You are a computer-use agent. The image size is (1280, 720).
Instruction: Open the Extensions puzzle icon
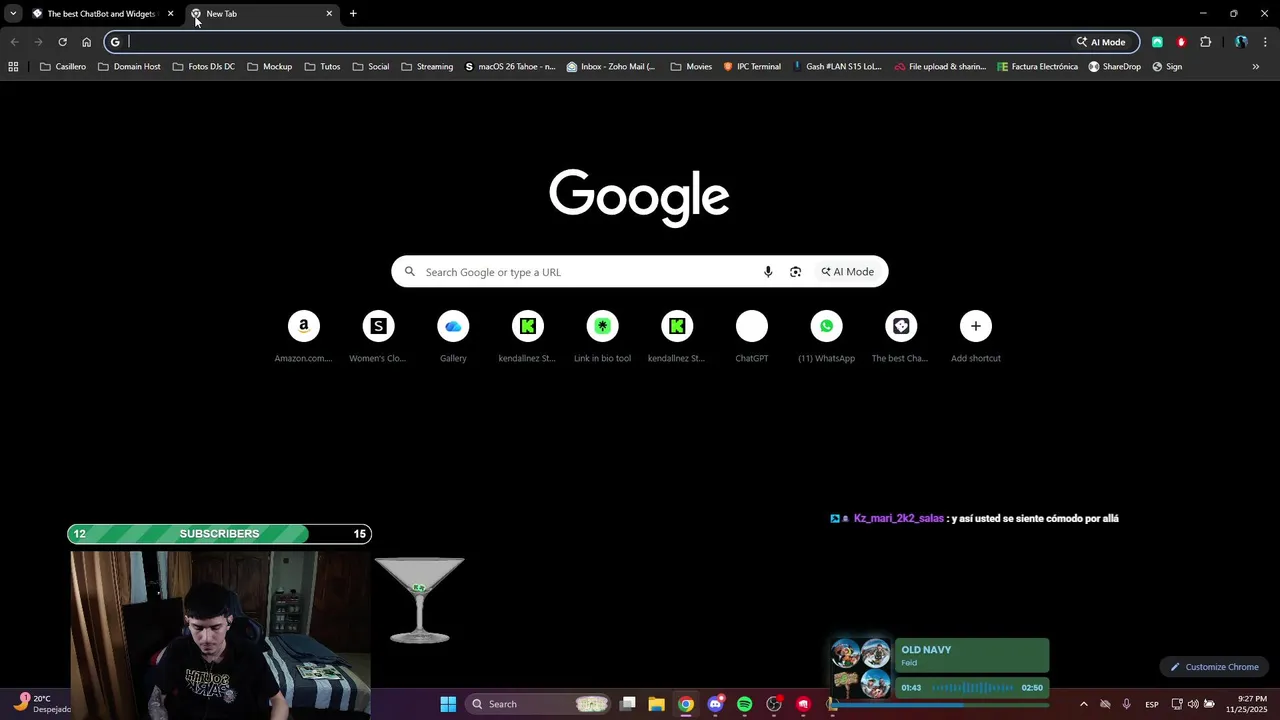1205,42
